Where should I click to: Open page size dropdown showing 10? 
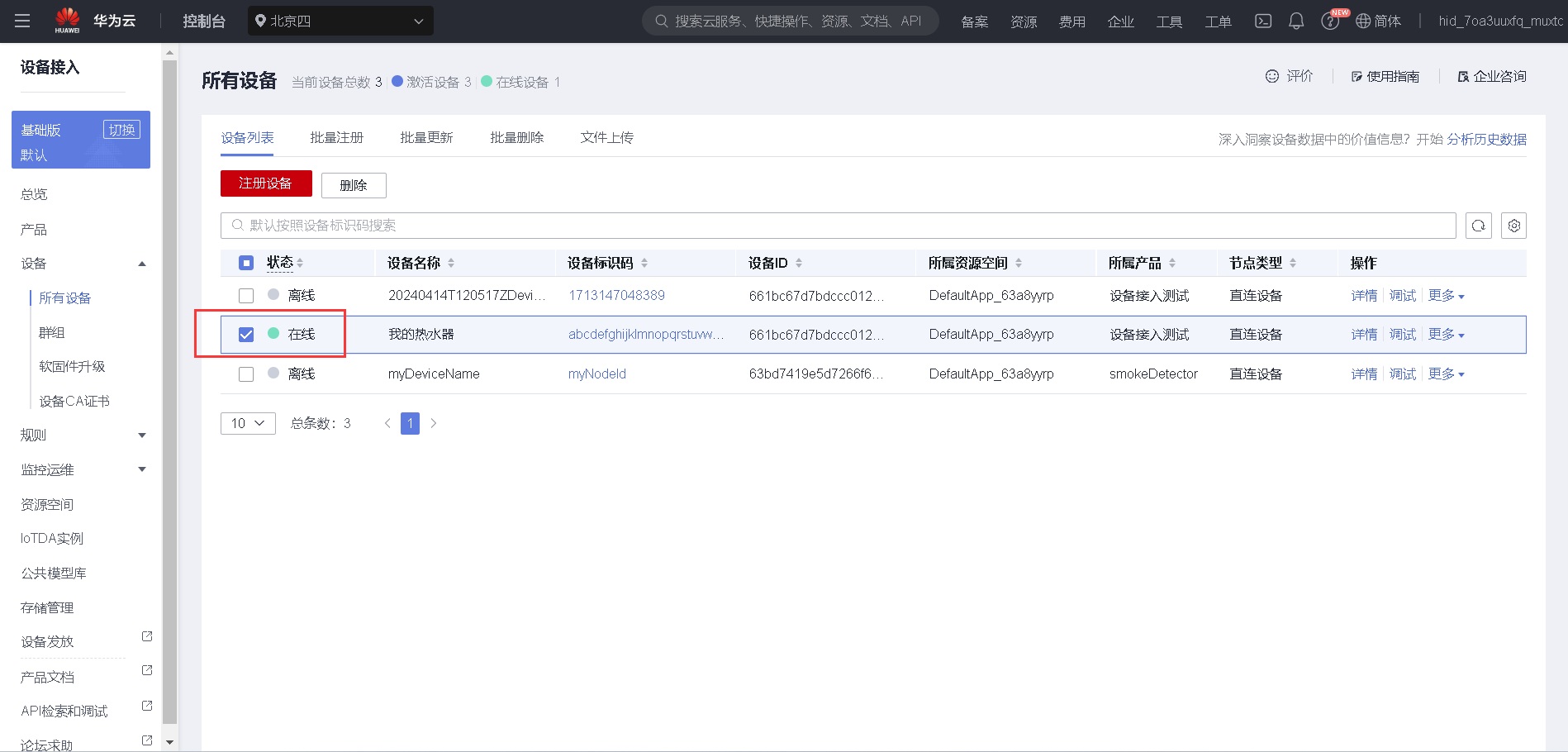click(x=248, y=423)
